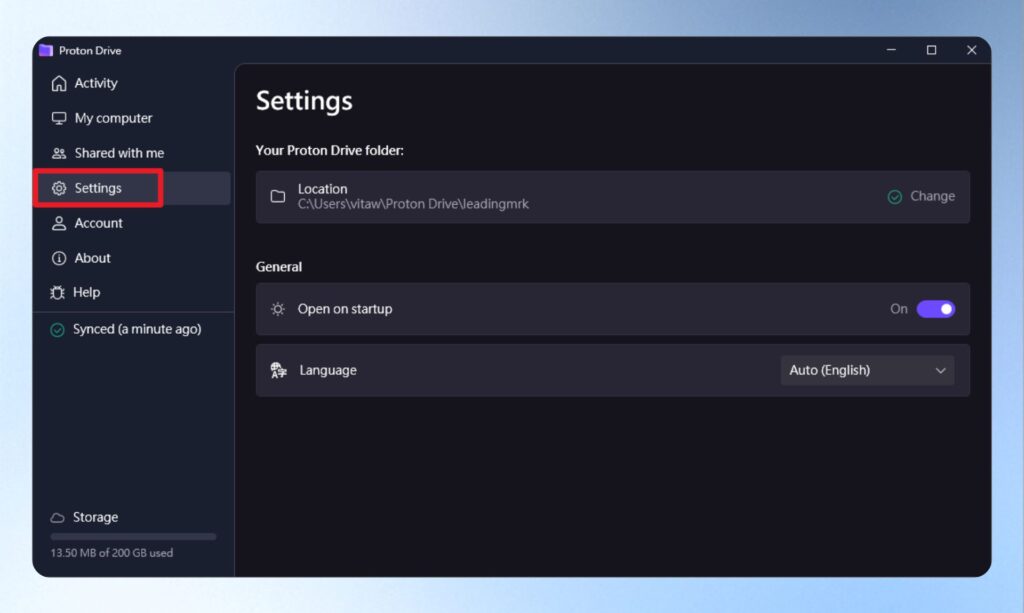This screenshot has height=613, width=1024.
Task: Click the My computer monitor icon
Action: [x=59, y=118]
